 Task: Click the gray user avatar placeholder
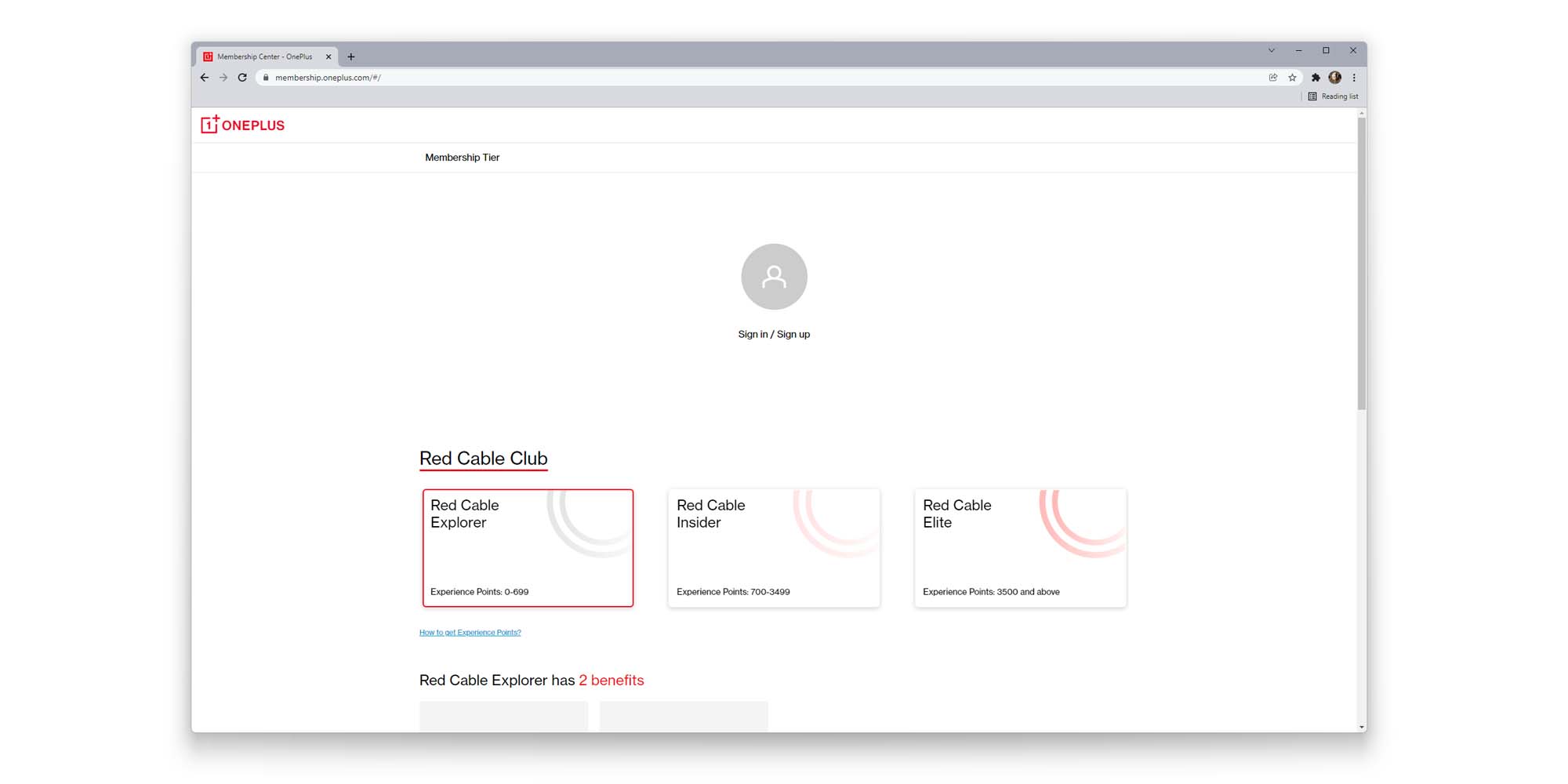774,277
